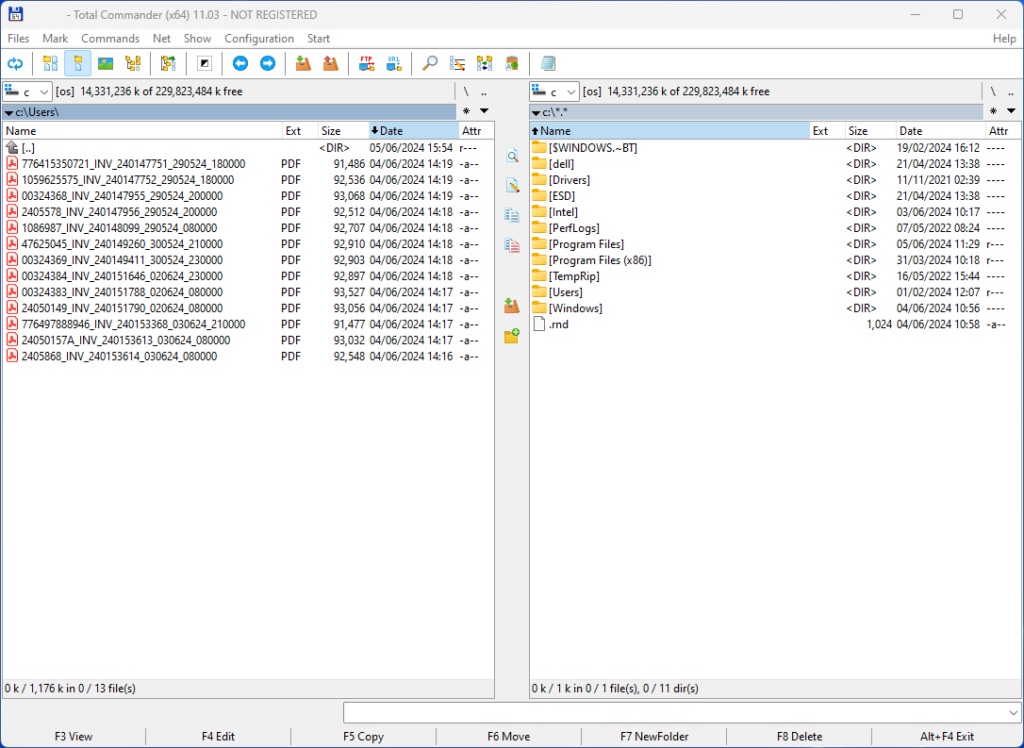Open the left panel drive dropdown

point(27,91)
